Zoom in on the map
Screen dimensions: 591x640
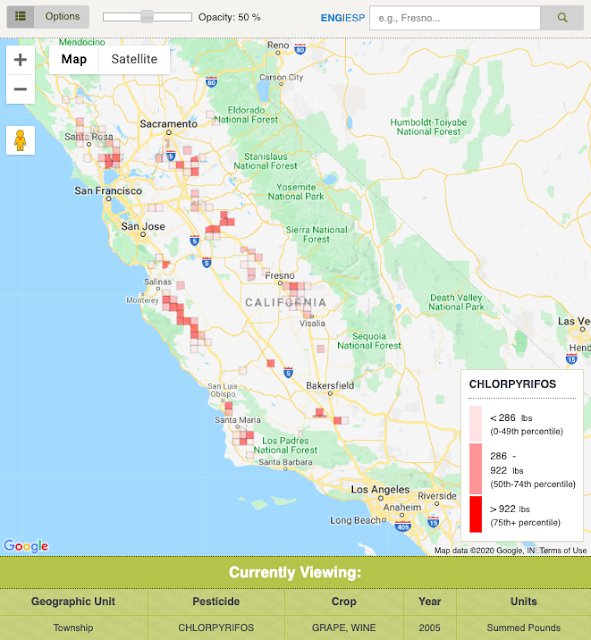(x=20, y=60)
